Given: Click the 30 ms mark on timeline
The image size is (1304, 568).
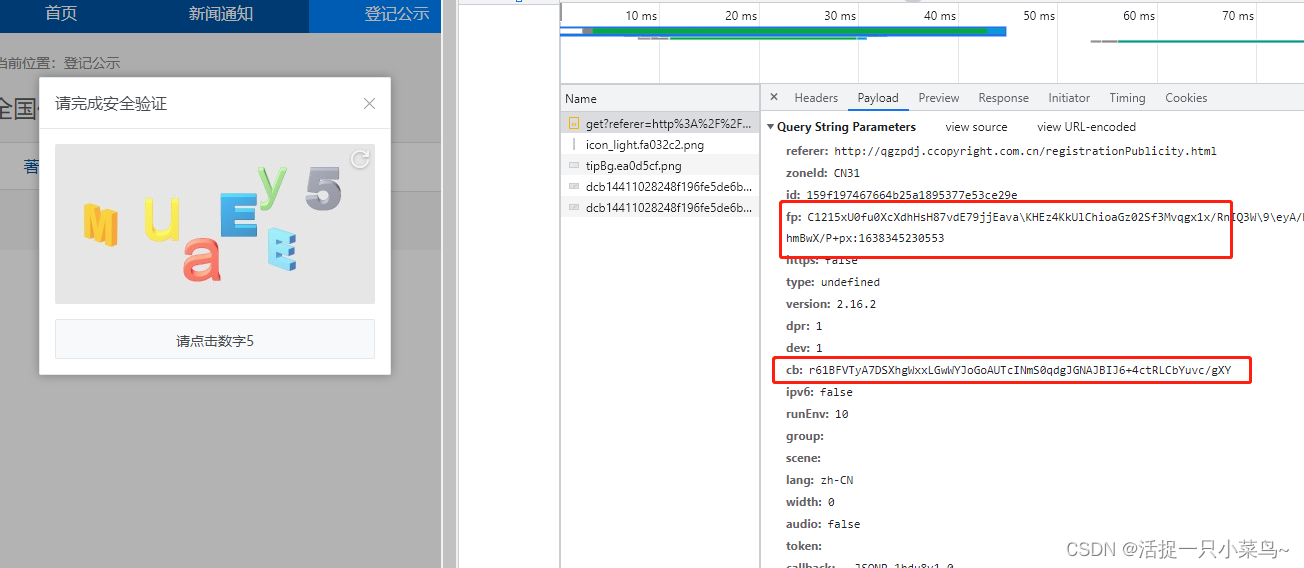Looking at the screenshot, I should (840, 16).
